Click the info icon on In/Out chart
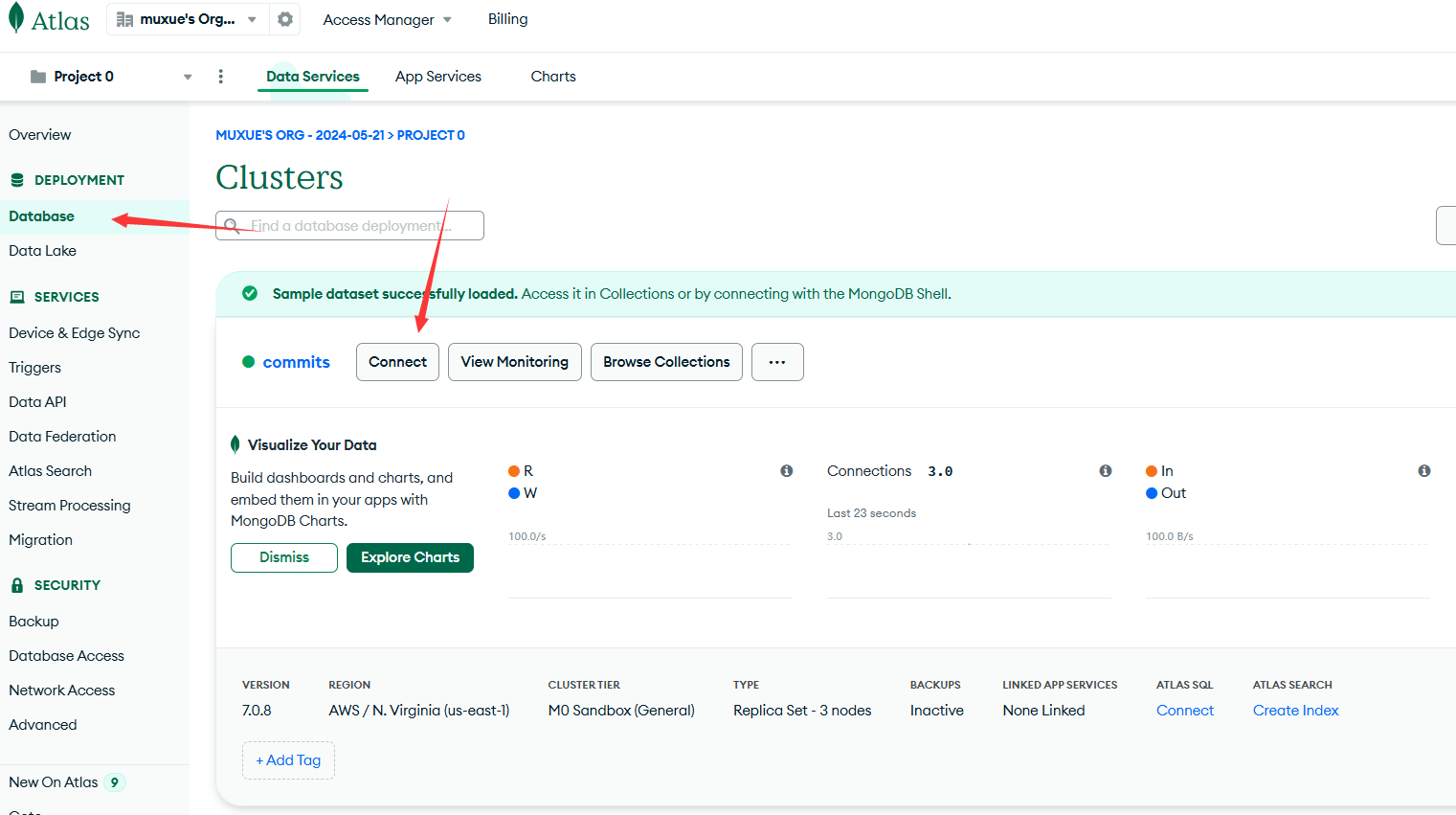The width and height of the screenshot is (1456, 815). pos(1424,470)
